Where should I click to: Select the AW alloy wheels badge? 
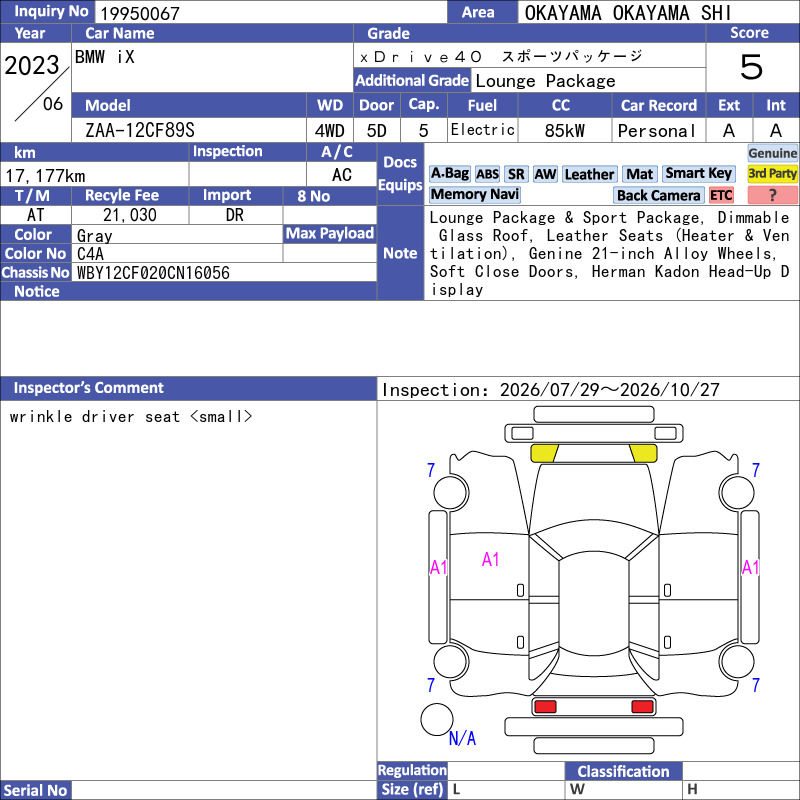545,174
